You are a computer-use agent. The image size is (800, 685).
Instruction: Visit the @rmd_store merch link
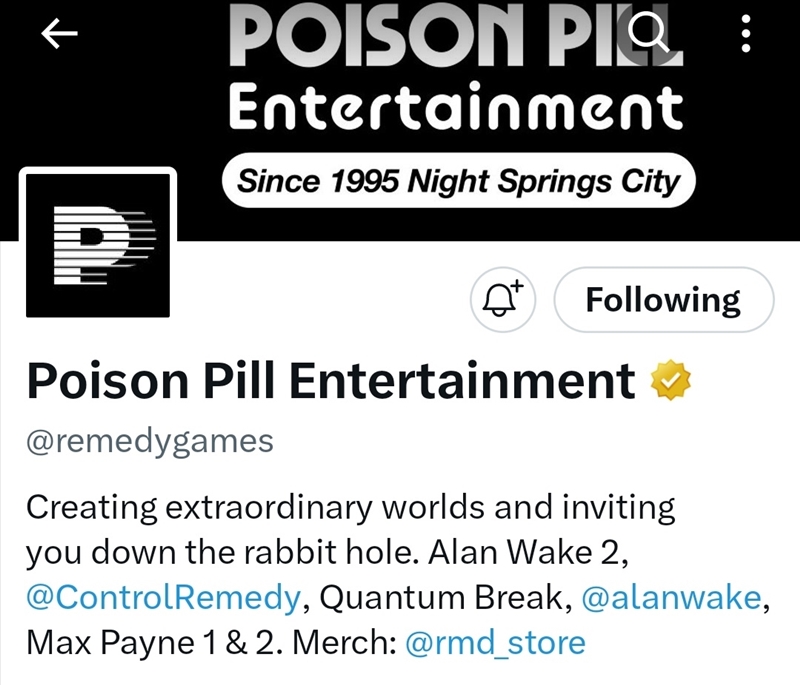(x=495, y=643)
